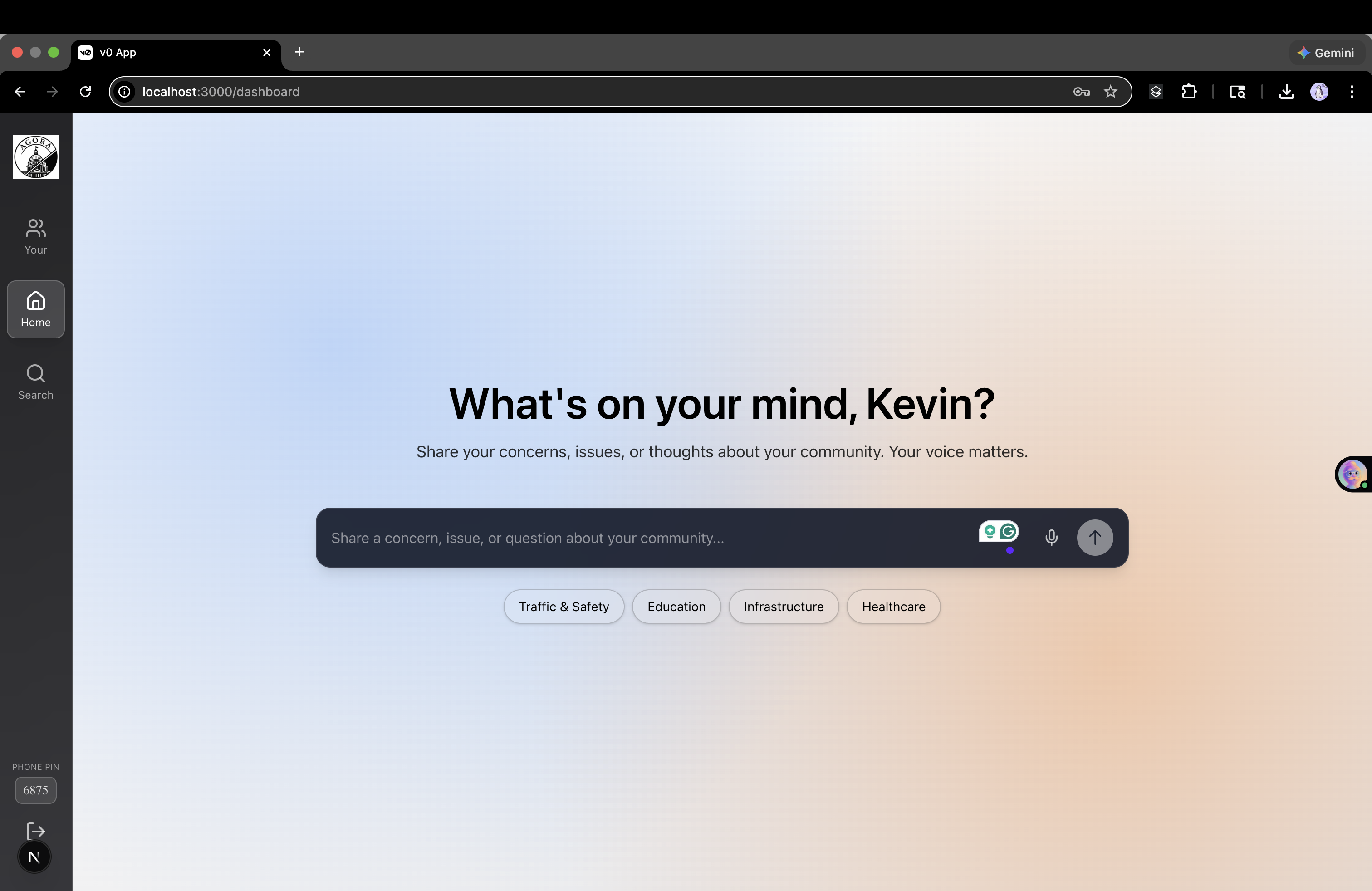Choose the Infrastructure topic chip

783,606
